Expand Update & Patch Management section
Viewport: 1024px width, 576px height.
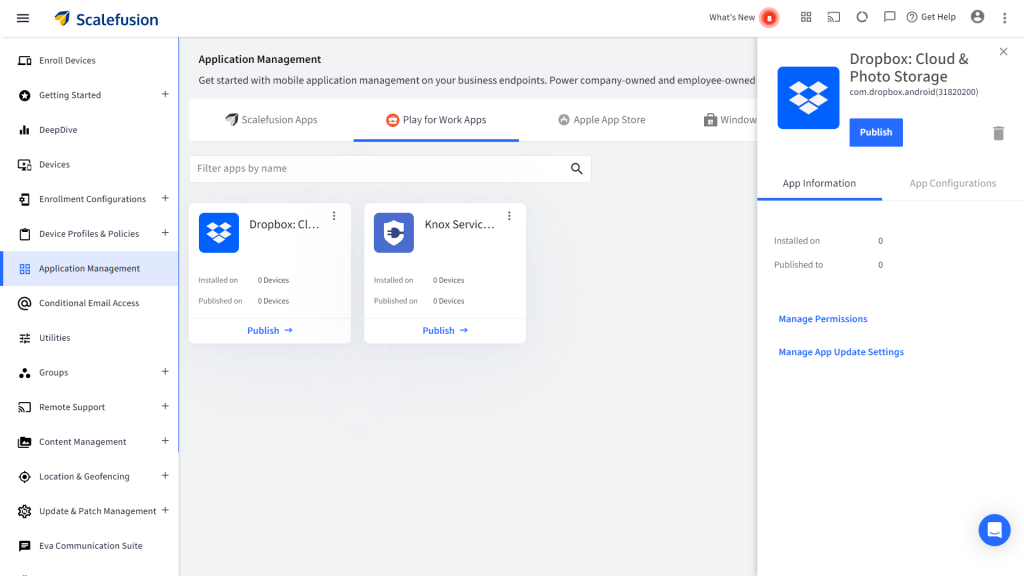165,511
